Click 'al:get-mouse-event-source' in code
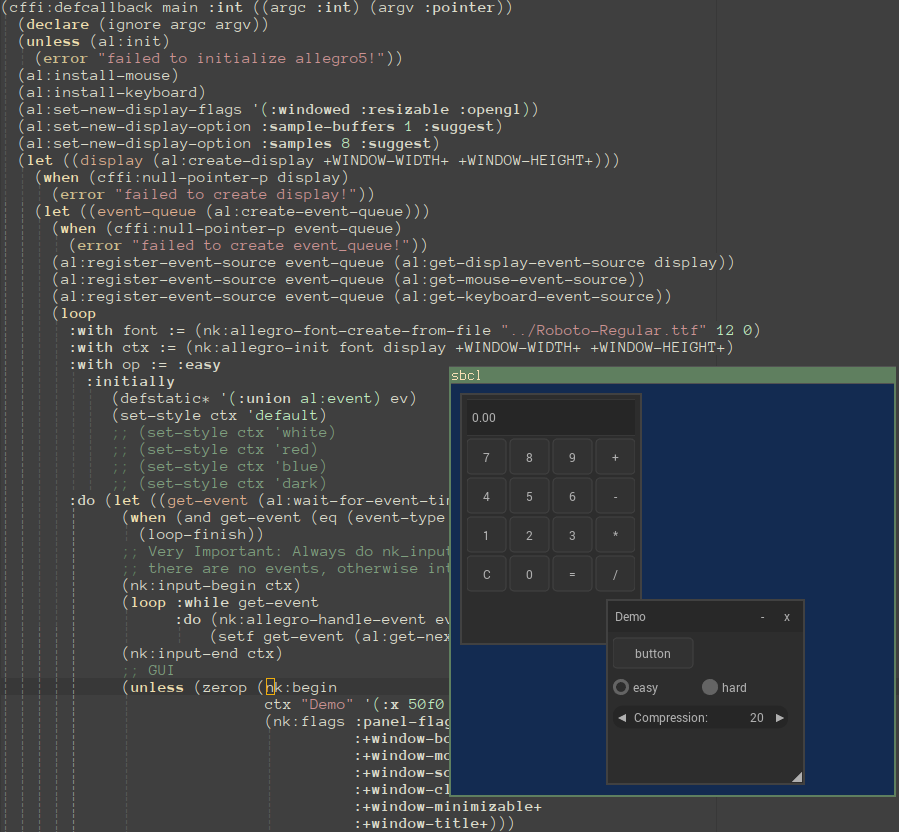This screenshot has height=832, width=899. click(x=515, y=279)
